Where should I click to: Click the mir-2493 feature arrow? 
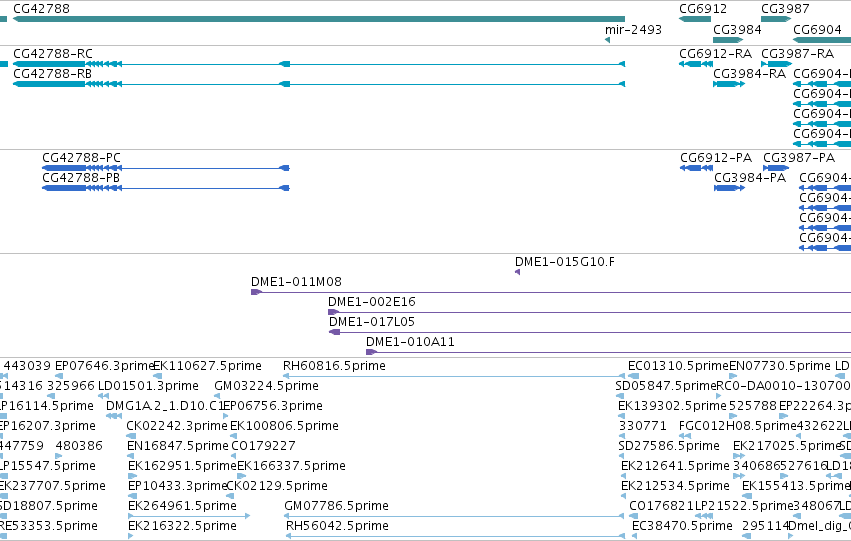tap(607, 40)
